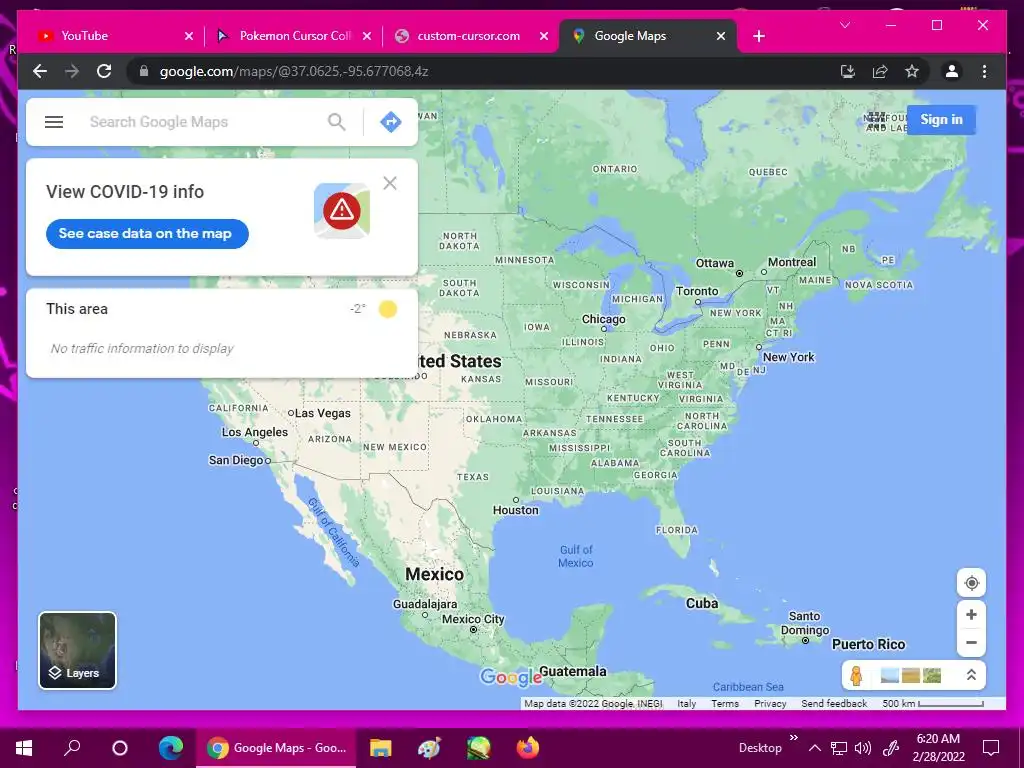Share this page via the share icon
This screenshot has width=1024, height=768.
(x=880, y=71)
